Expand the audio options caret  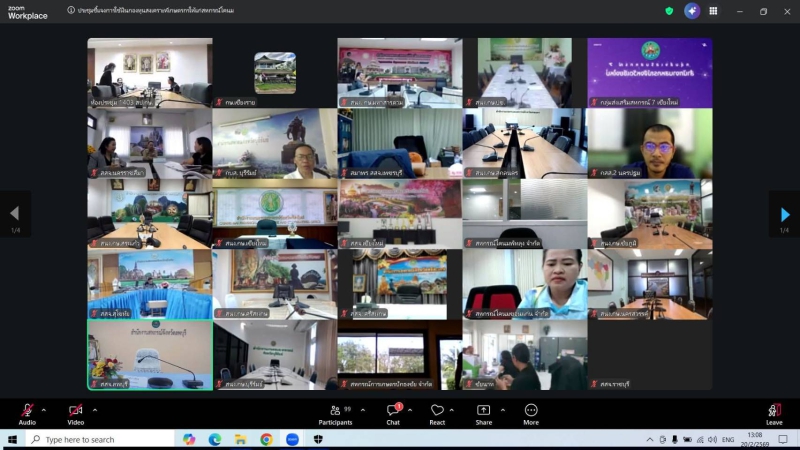pyautogui.click(x=44, y=409)
